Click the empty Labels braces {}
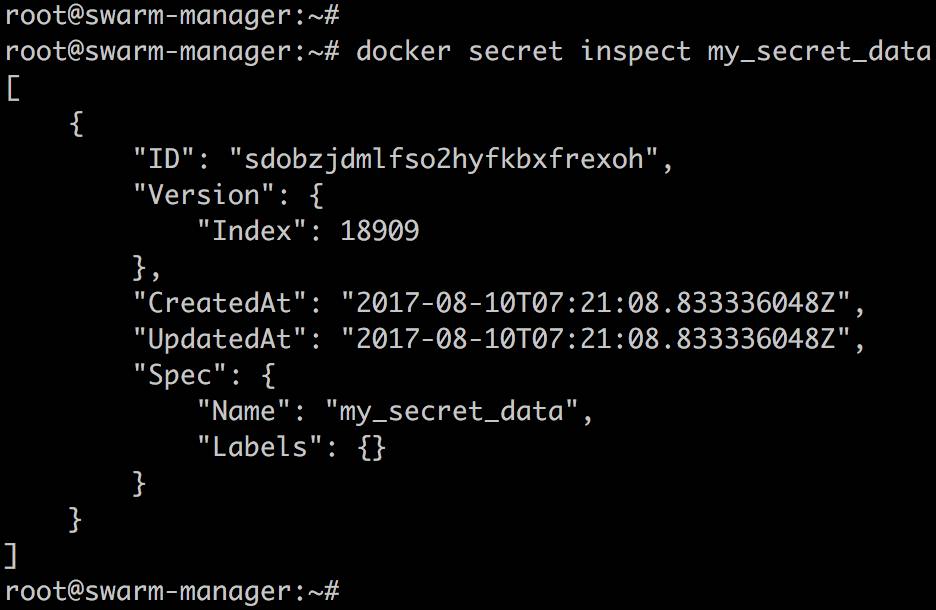The height and width of the screenshot is (610, 936). click(x=372, y=448)
